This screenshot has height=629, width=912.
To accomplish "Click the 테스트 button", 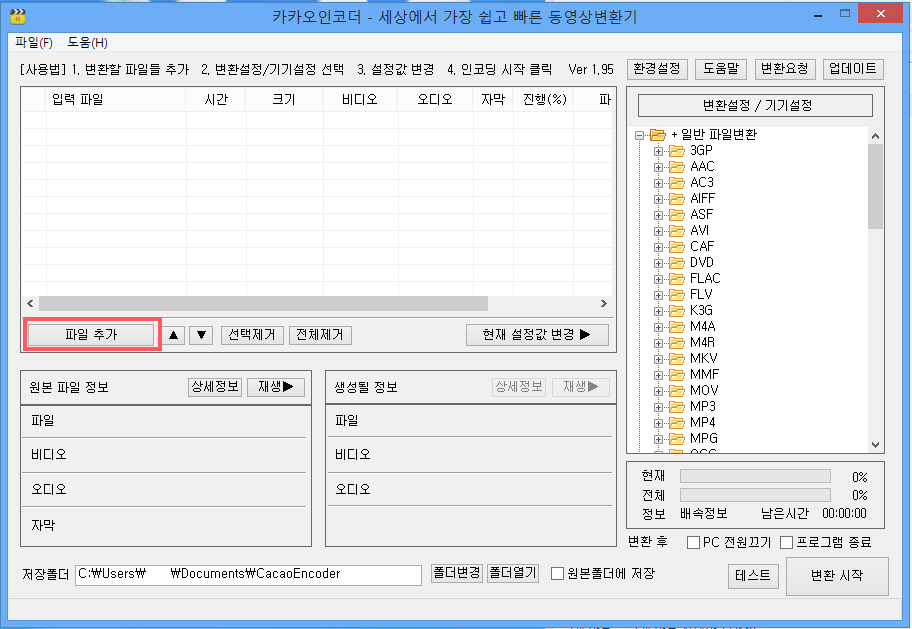I will [753, 576].
